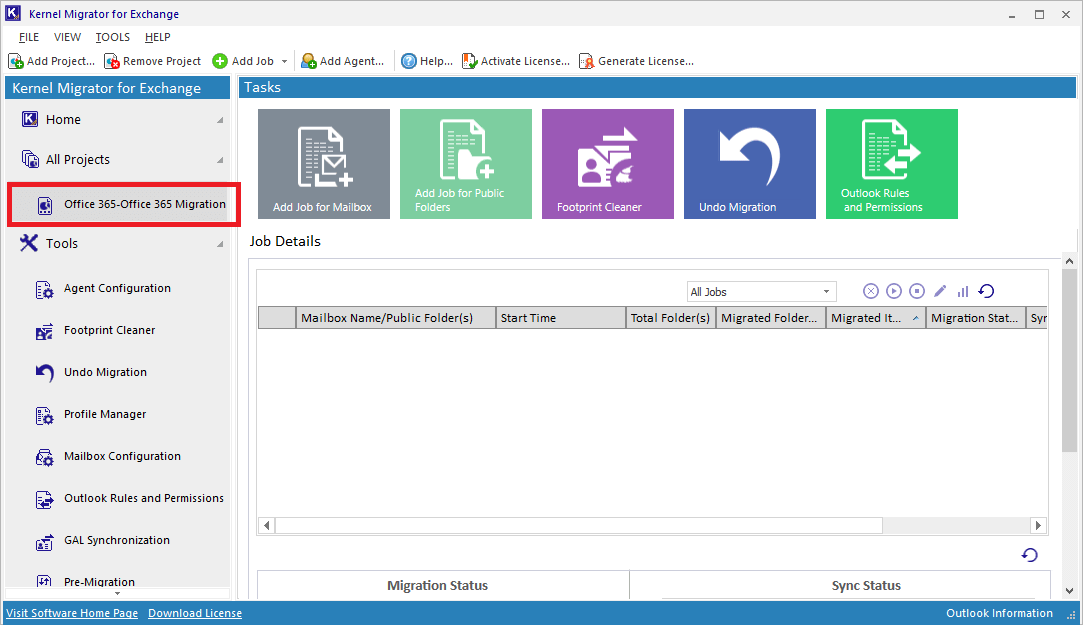Image resolution: width=1083 pixels, height=627 pixels.
Task: Open Profile Manager tool
Action: tap(105, 415)
